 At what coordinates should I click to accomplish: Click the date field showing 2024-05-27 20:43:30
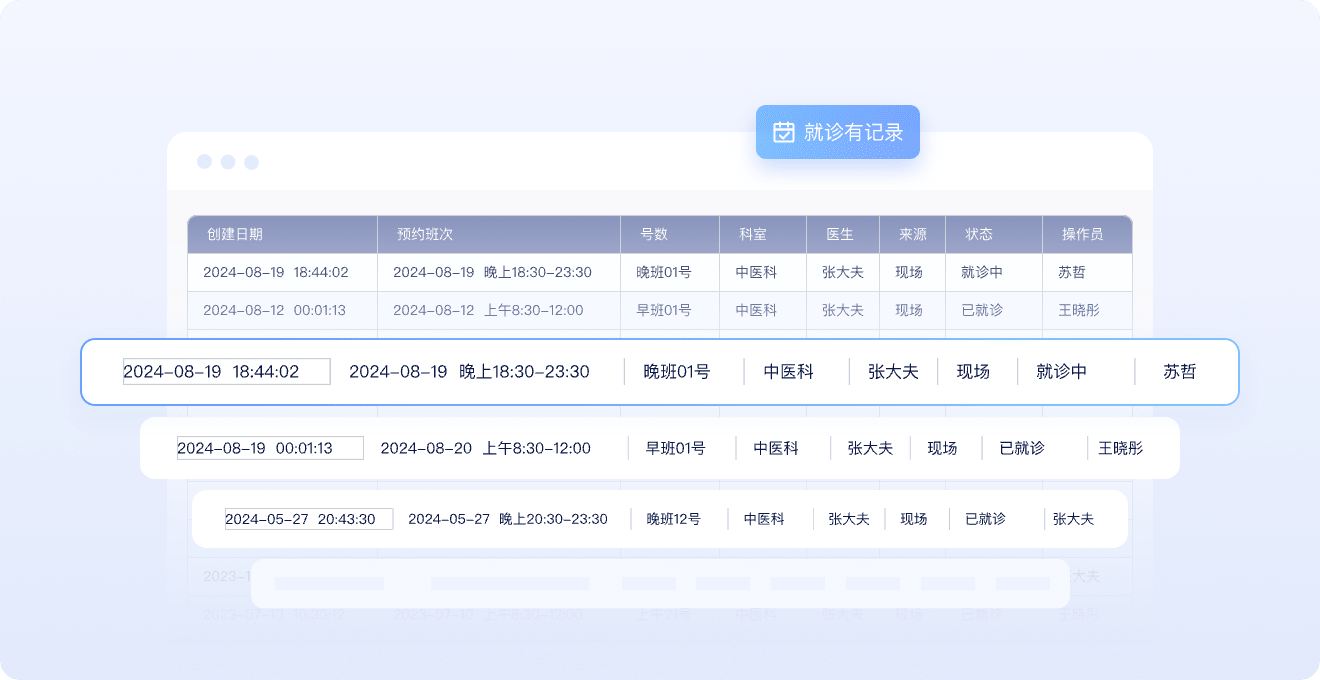[308, 519]
